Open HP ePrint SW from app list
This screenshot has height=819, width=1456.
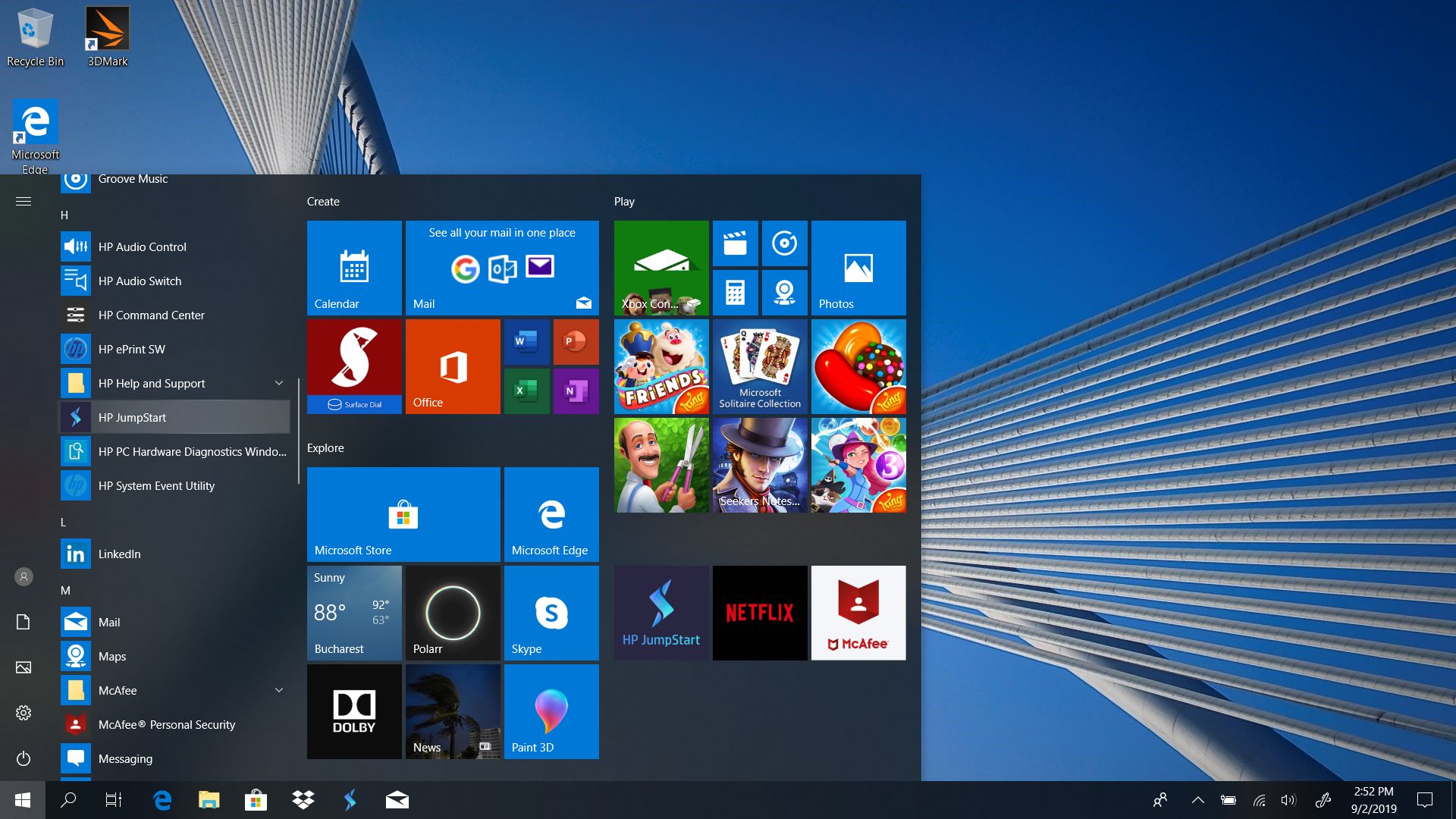(175, 349)
